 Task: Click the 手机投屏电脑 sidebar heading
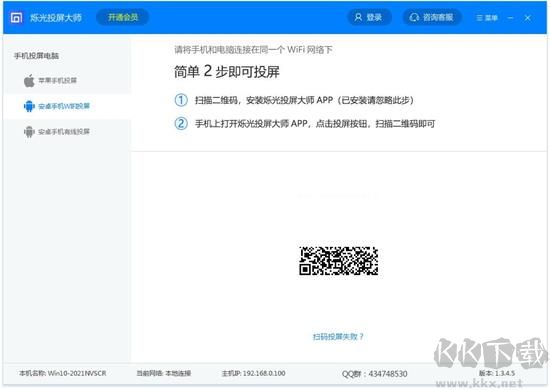point(36,56)
